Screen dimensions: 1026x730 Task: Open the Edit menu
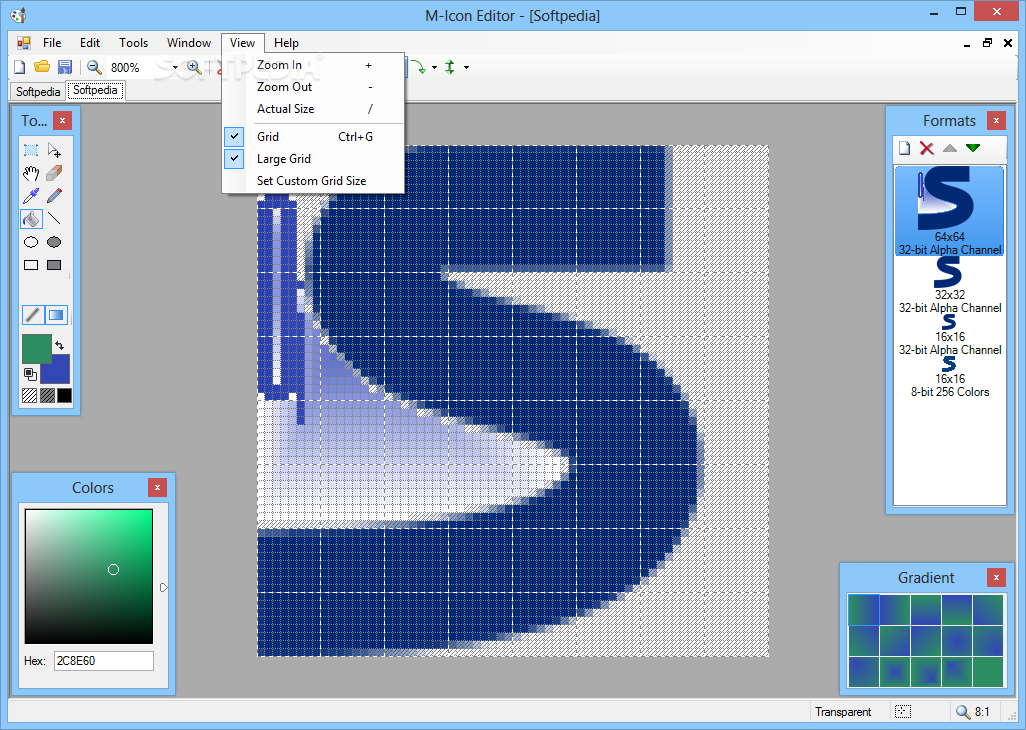point(90,43)
